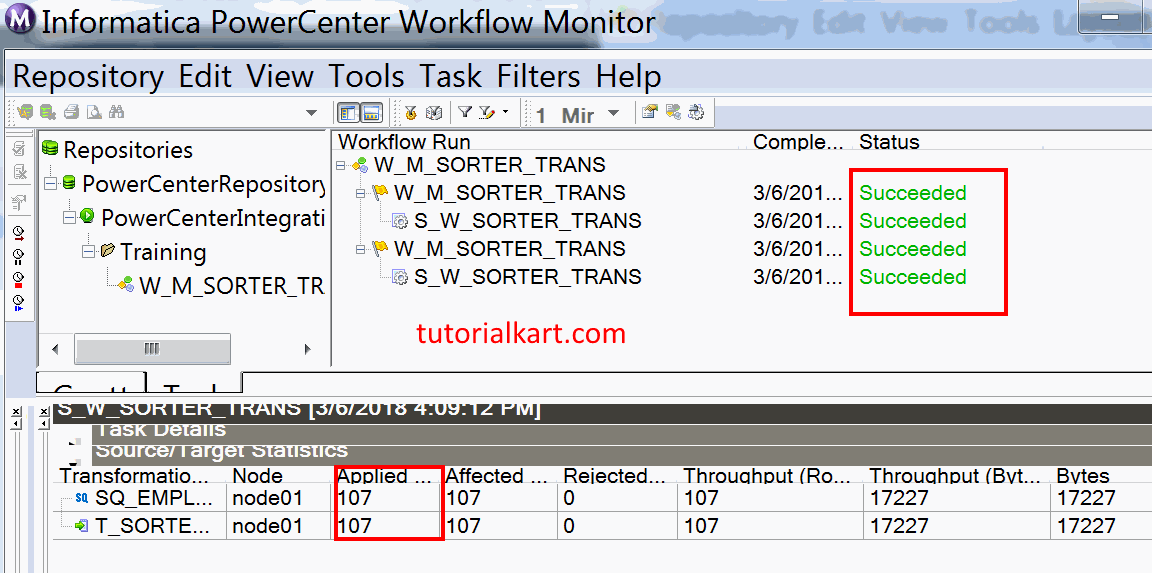Open the '1 Mir' time interval dropdown
Screen dimensions: 1152x573
click(x=613, y=114)
